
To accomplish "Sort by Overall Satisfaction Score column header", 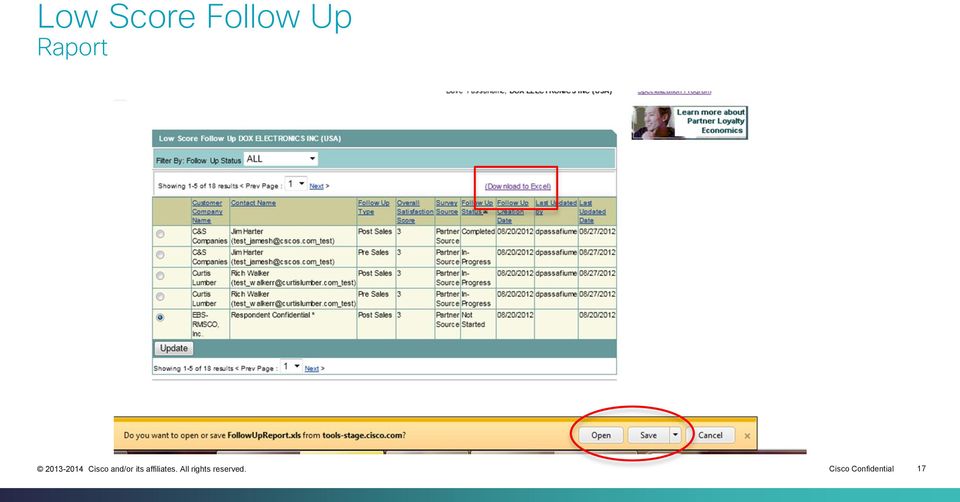I will coord(414,211).
